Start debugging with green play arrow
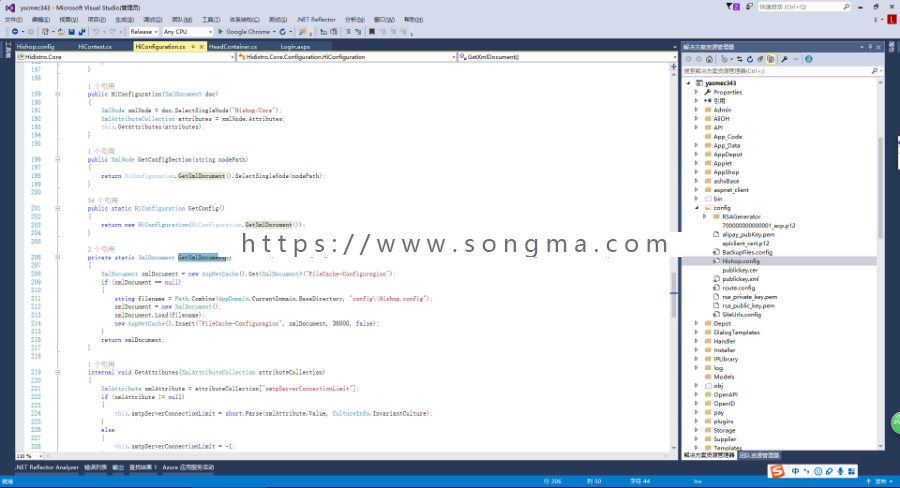 [x=220, y=32]
